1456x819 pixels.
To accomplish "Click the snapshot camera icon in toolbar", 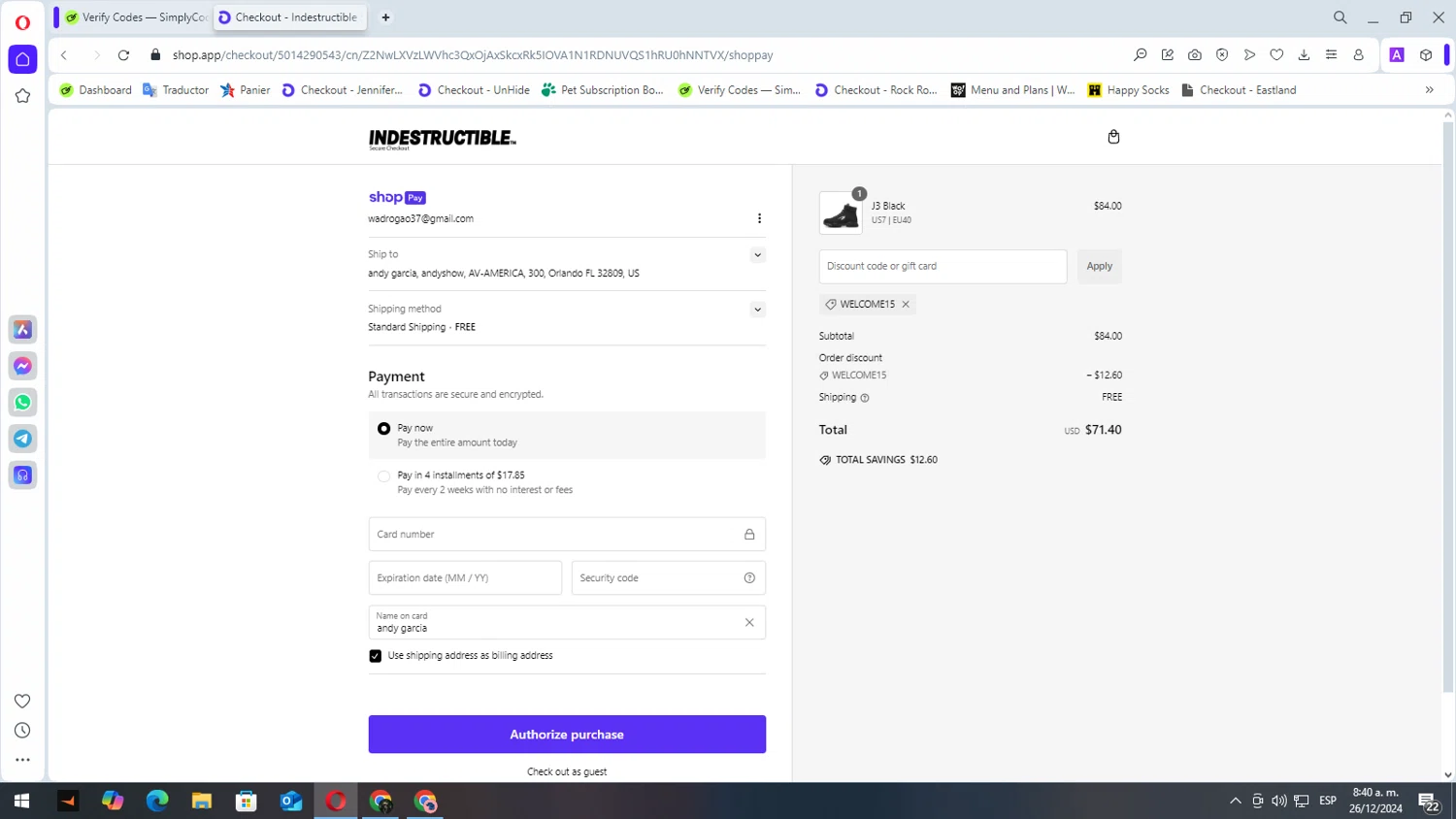I will click(1195, 55).
